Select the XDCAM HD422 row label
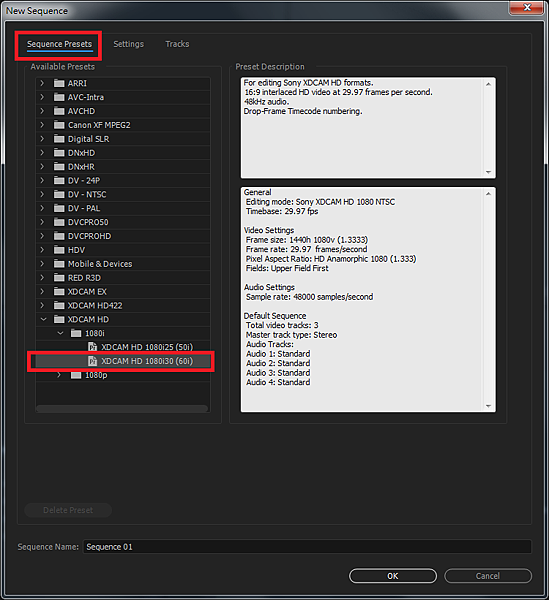Screen dimensions: 549x600 [95, 305]
